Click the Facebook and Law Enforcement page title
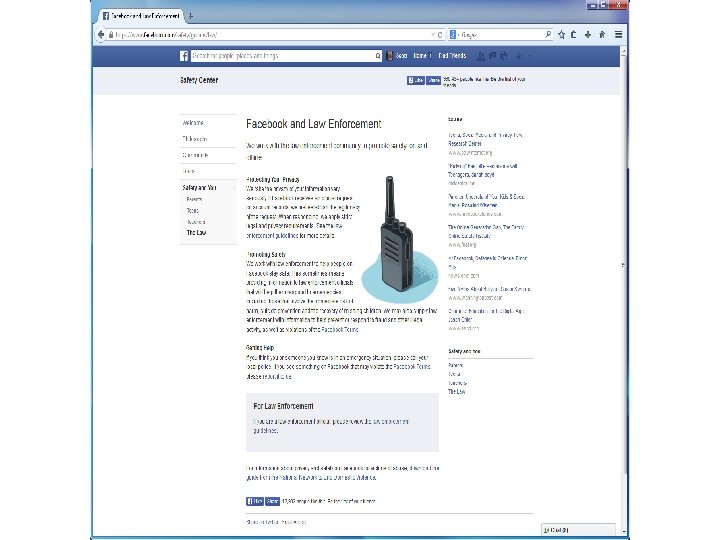 click(314, 124)
